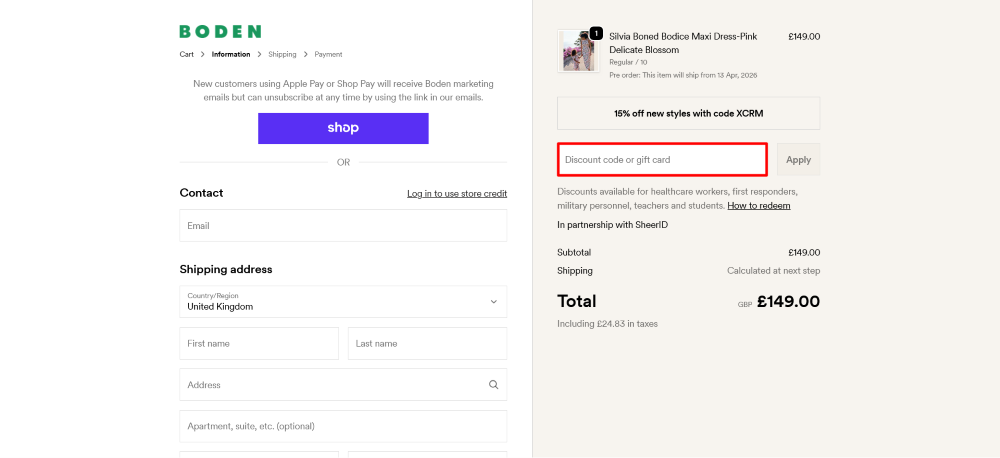Click the Total label
This screenshot has width=1000, height=458.
point(577,301)
